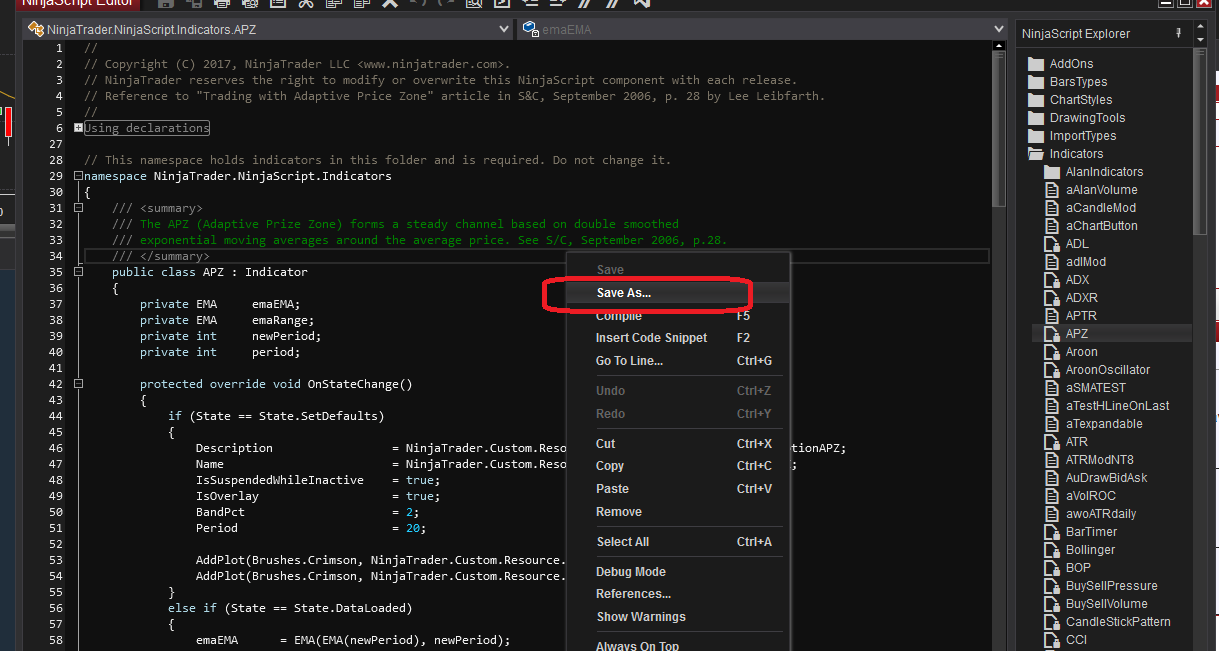Click the locked ADX file icon
Screen dimensions: 1219x651
click(1051, 280)
